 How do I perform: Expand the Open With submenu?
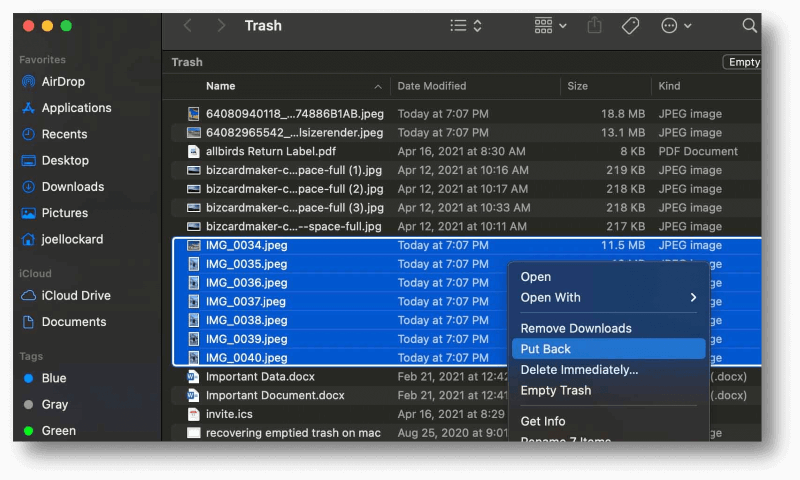[608, 298]
